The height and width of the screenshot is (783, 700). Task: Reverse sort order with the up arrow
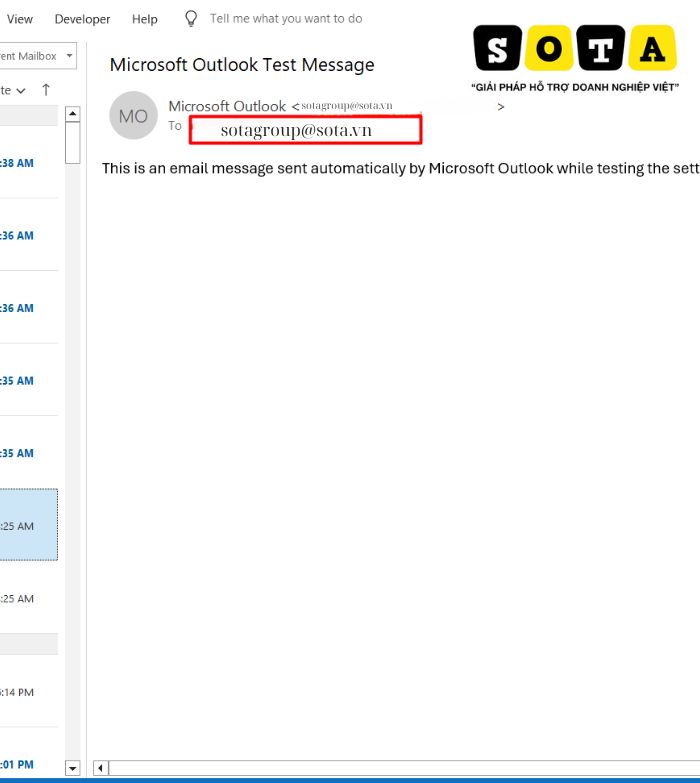pyautogui.click(x=46, y=90)
